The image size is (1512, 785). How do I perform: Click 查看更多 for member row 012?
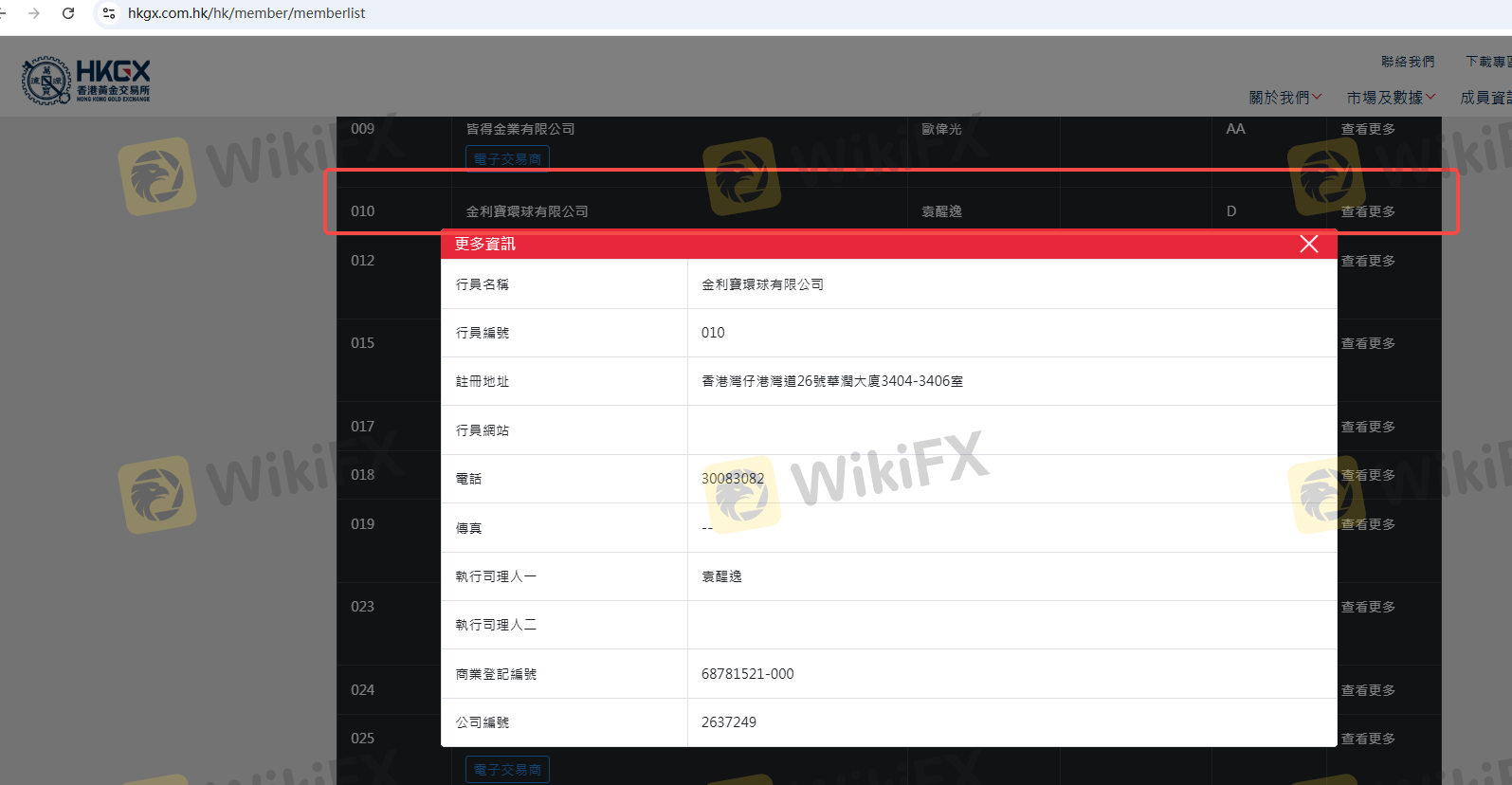click(1368, 261)
